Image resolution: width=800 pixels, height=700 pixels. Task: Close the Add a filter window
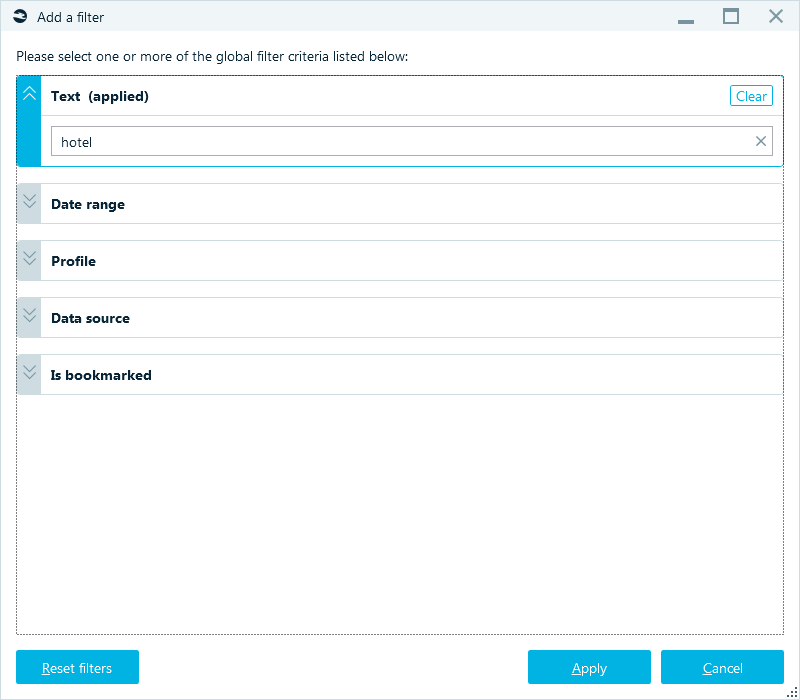pyautogui.click(x=776, y=16)
